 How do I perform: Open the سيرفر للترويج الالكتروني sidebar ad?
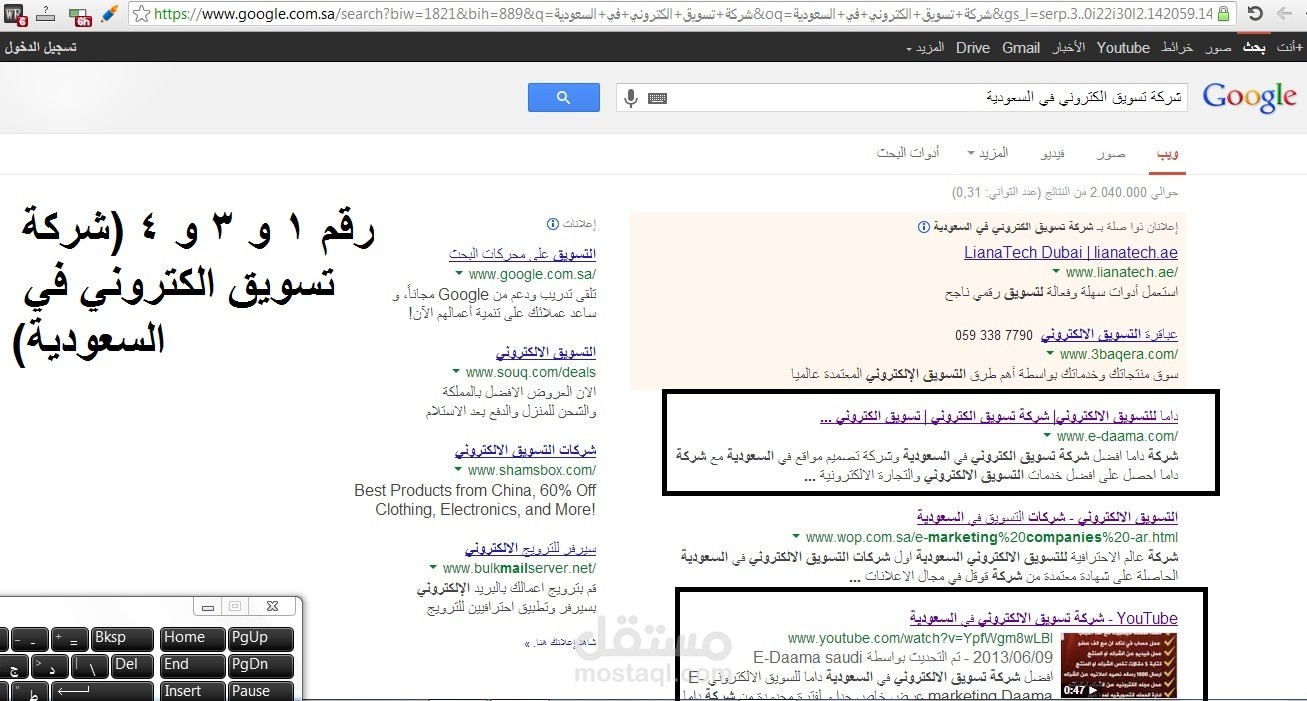(530, 549)
